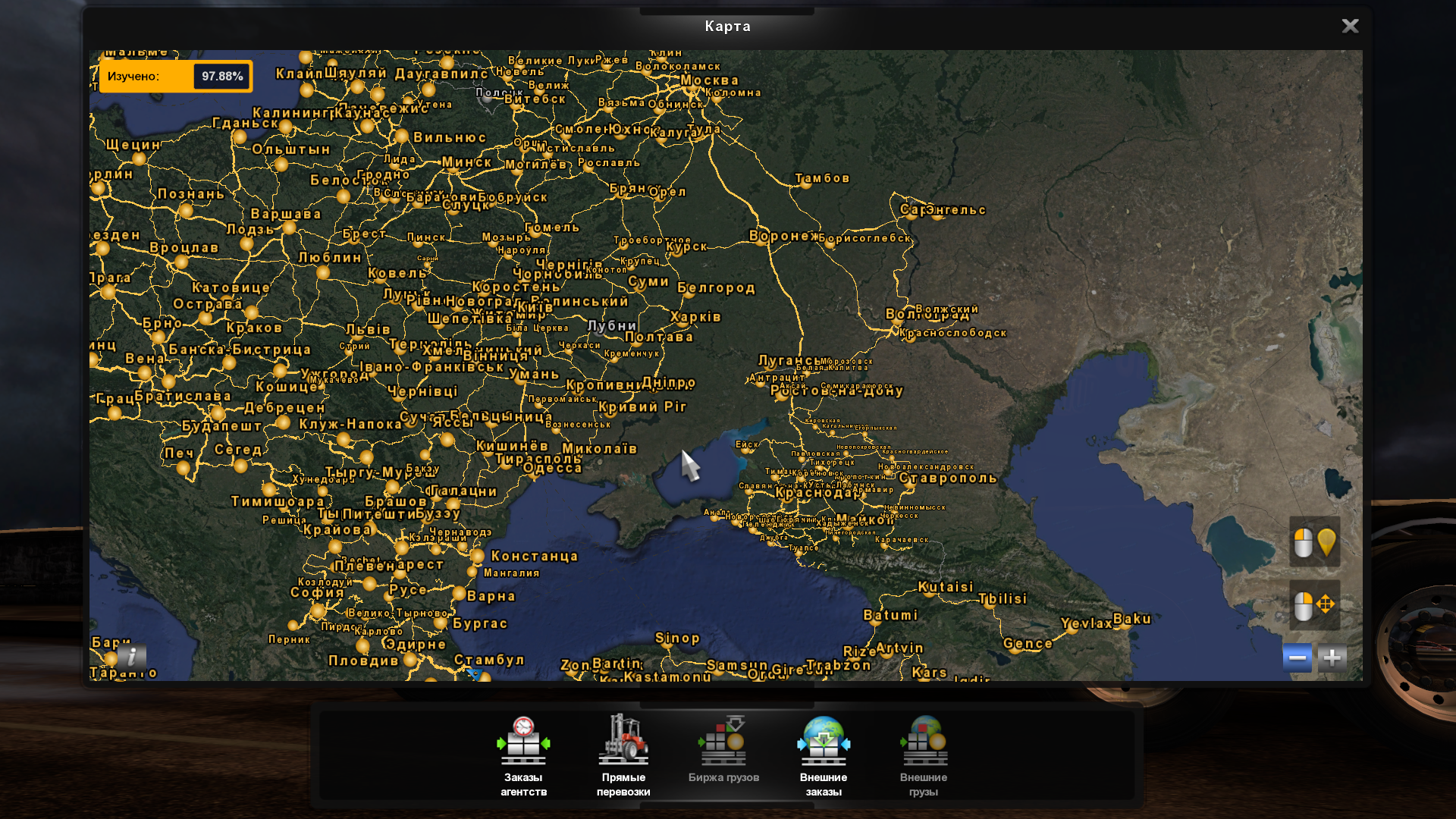Select Курск city label
Viewport: 1456px width, 819px height.
(686, 246)
